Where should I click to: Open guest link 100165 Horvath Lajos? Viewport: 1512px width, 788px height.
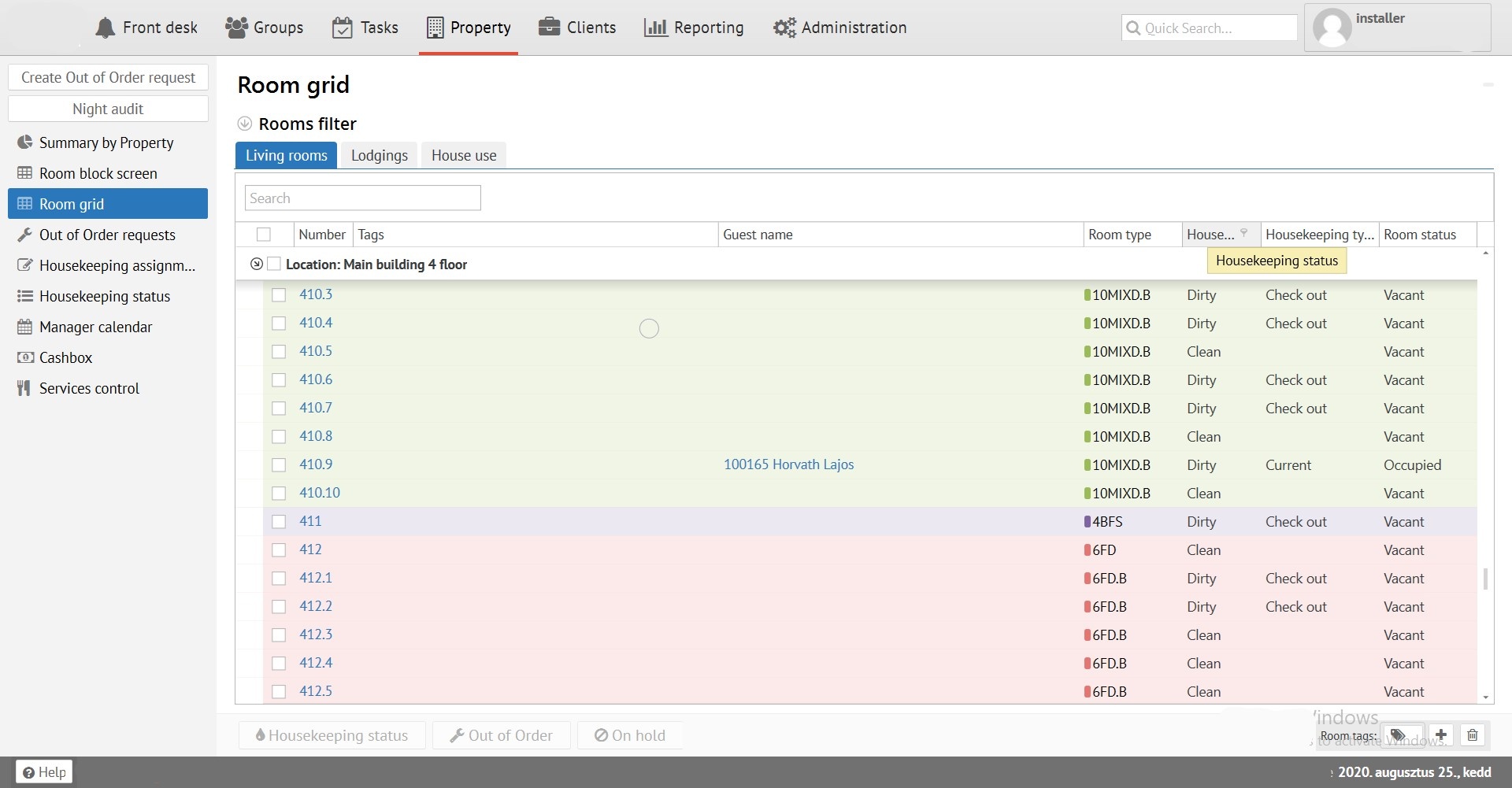pos(788,464)
